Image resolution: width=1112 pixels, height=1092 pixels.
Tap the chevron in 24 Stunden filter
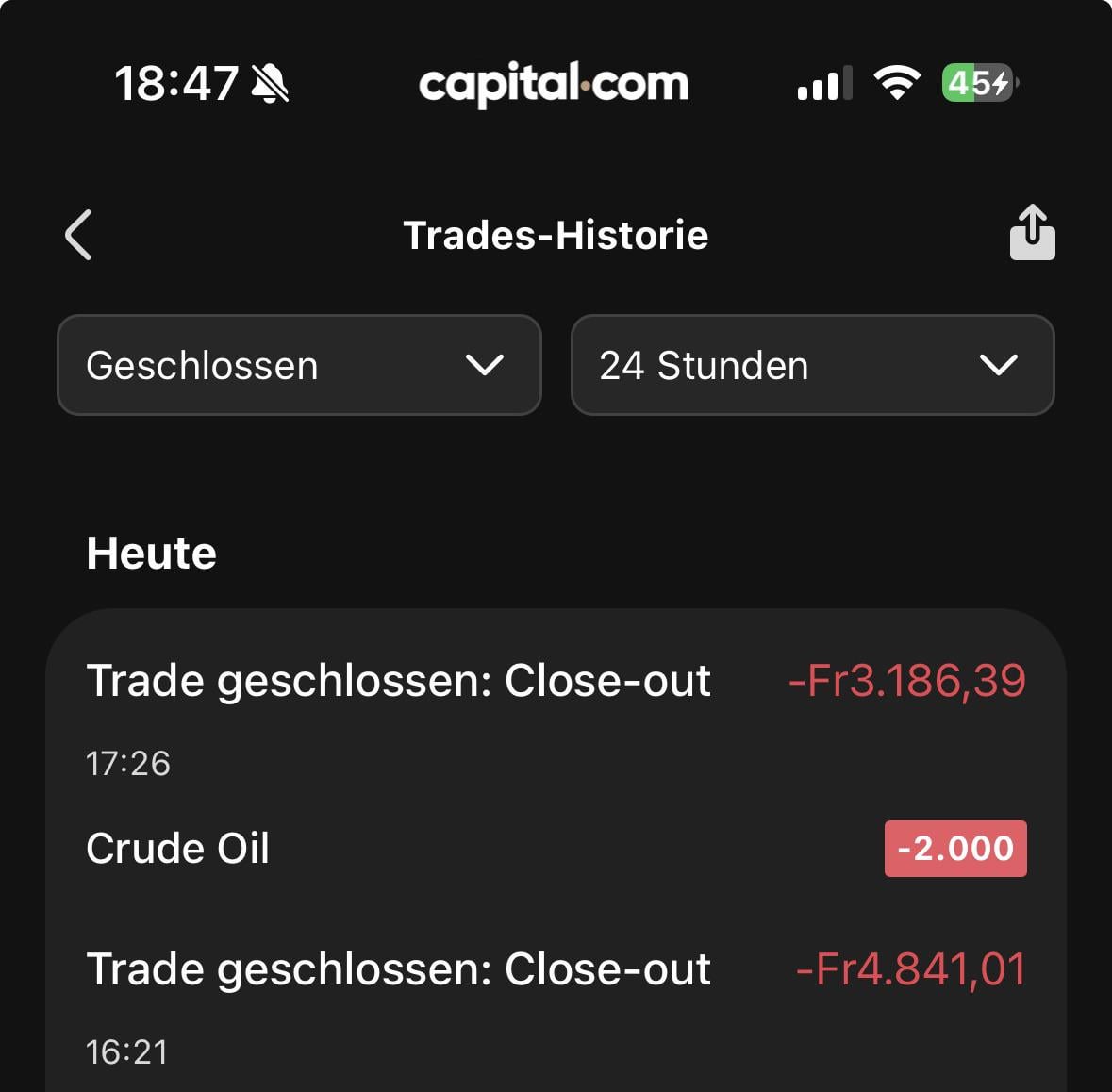point(998,365)
